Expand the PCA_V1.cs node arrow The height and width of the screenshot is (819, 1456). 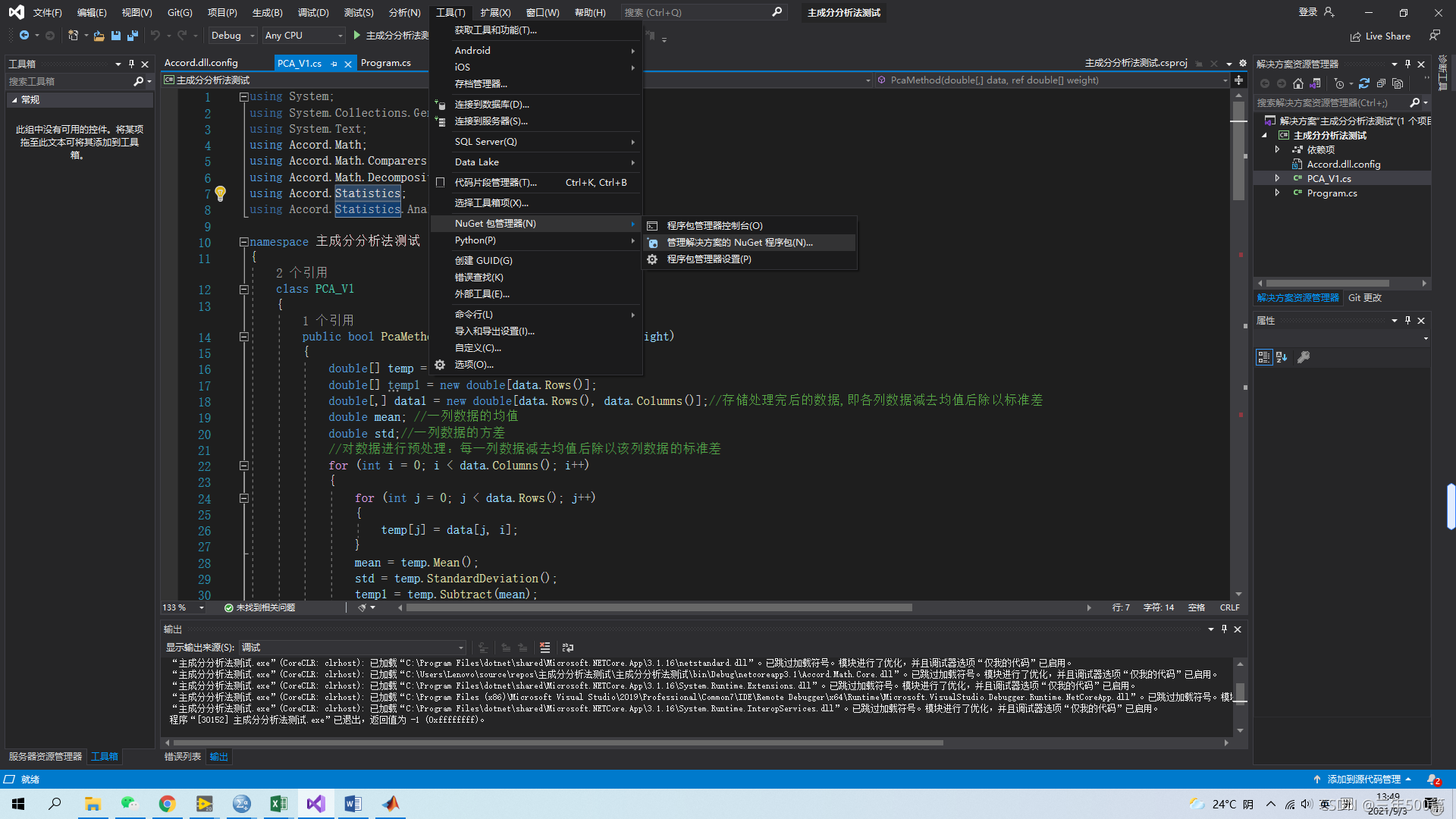point(1278,178)
